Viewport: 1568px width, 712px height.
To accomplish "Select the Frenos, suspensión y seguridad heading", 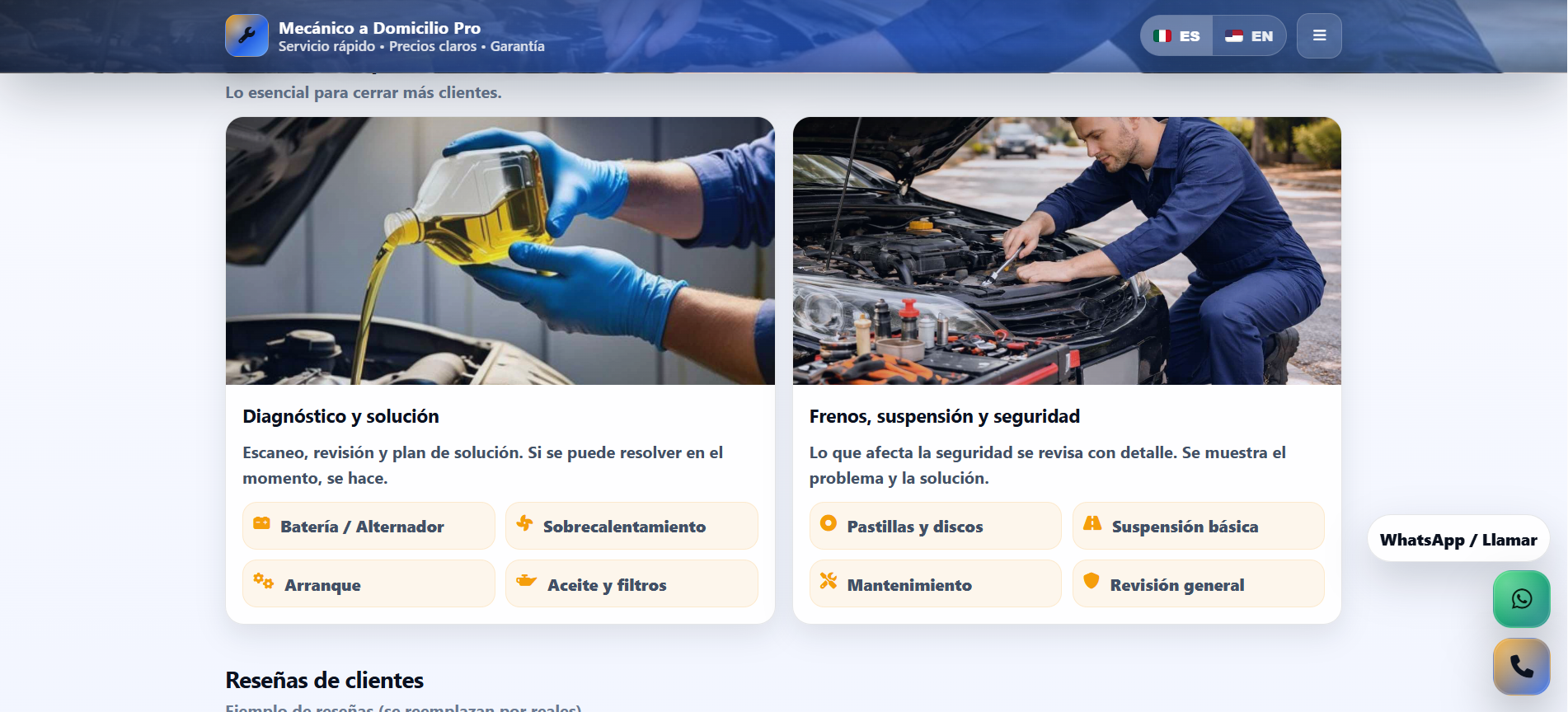I will (944, 416).
